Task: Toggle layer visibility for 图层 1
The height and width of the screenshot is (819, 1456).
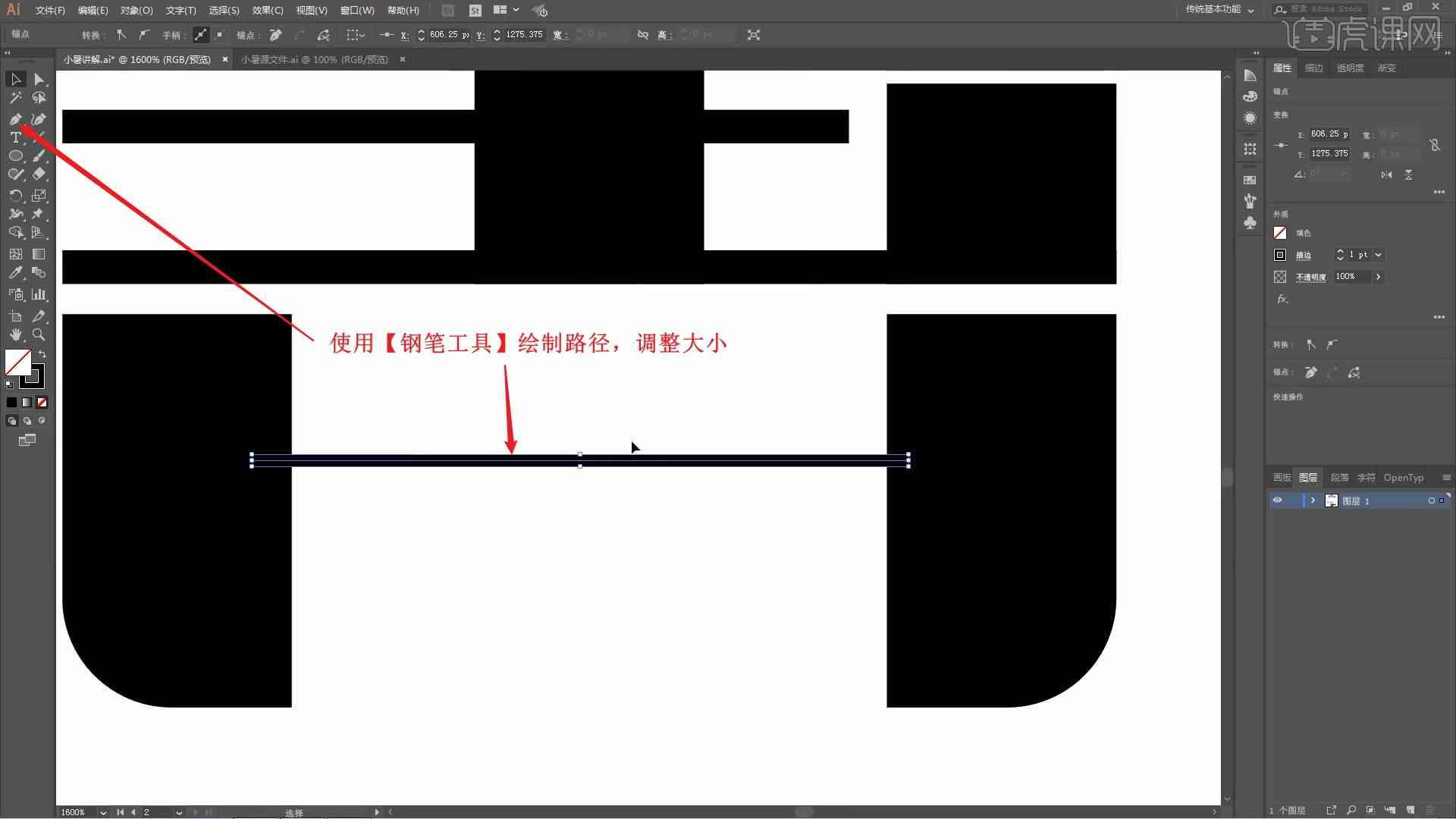Action: click(x=1278, y=500)
